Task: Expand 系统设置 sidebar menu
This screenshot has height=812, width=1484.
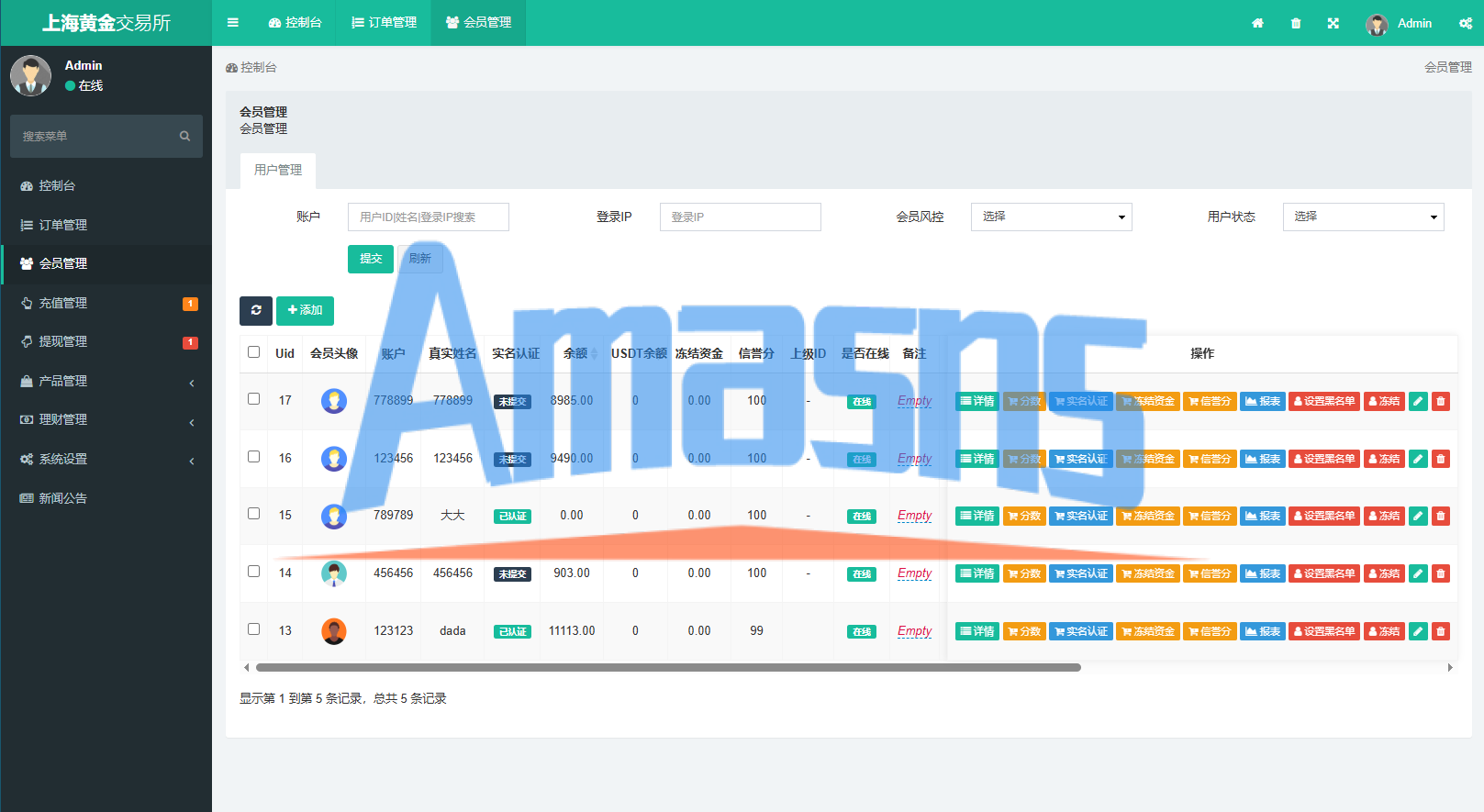Action: pyautogui.click(x=106, y=459)
